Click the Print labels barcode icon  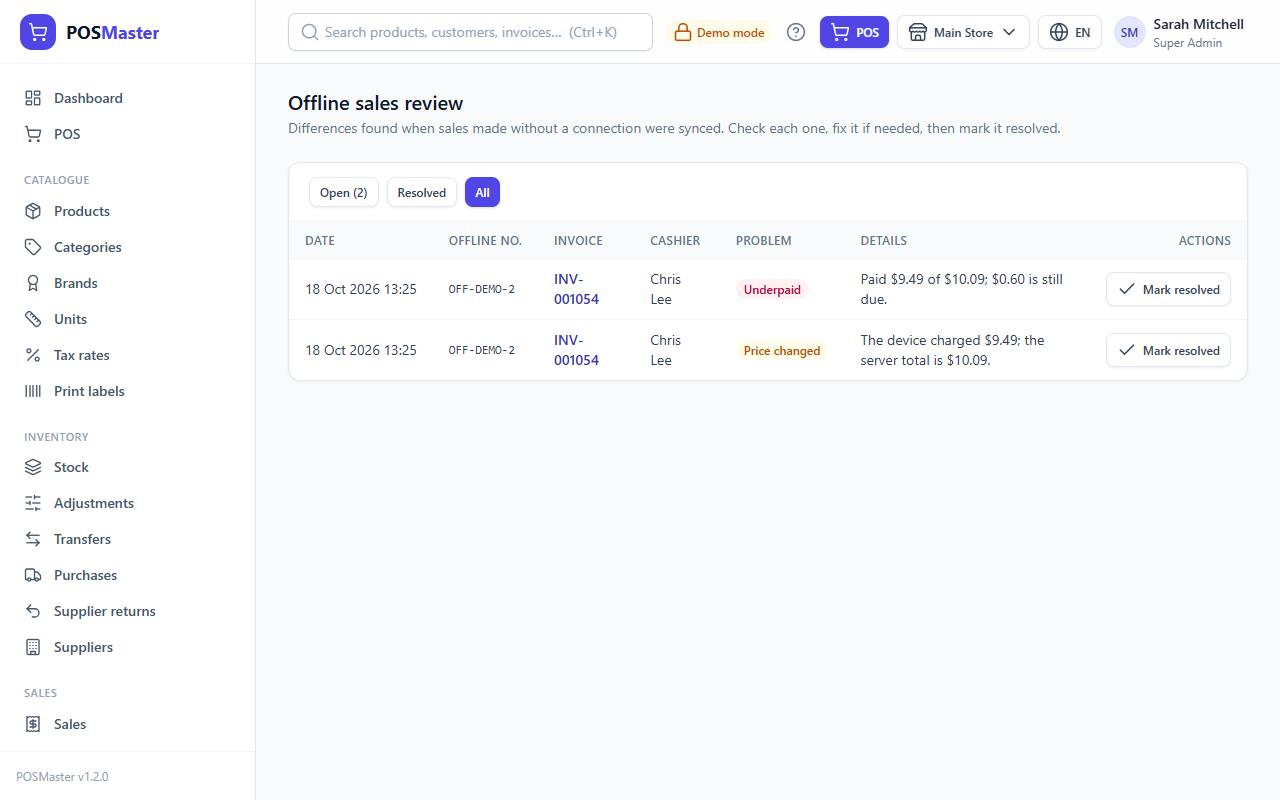click(33, 391)
